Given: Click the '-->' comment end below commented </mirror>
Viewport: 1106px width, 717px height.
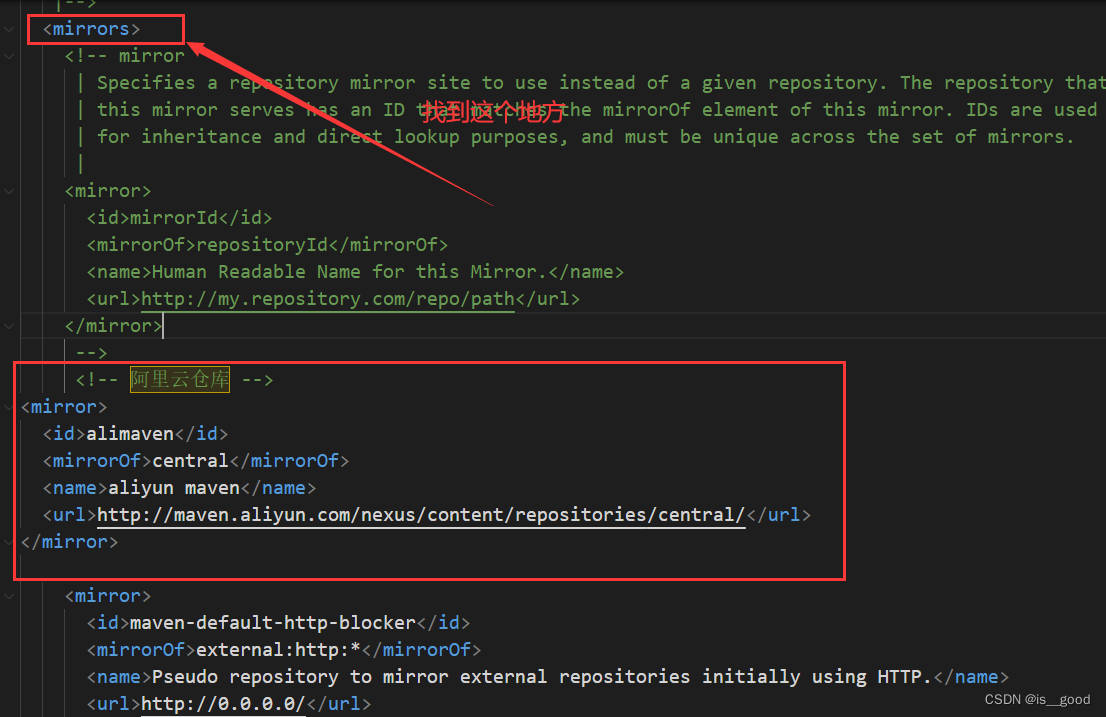Looking at the screenshot, I should point(92,353).
